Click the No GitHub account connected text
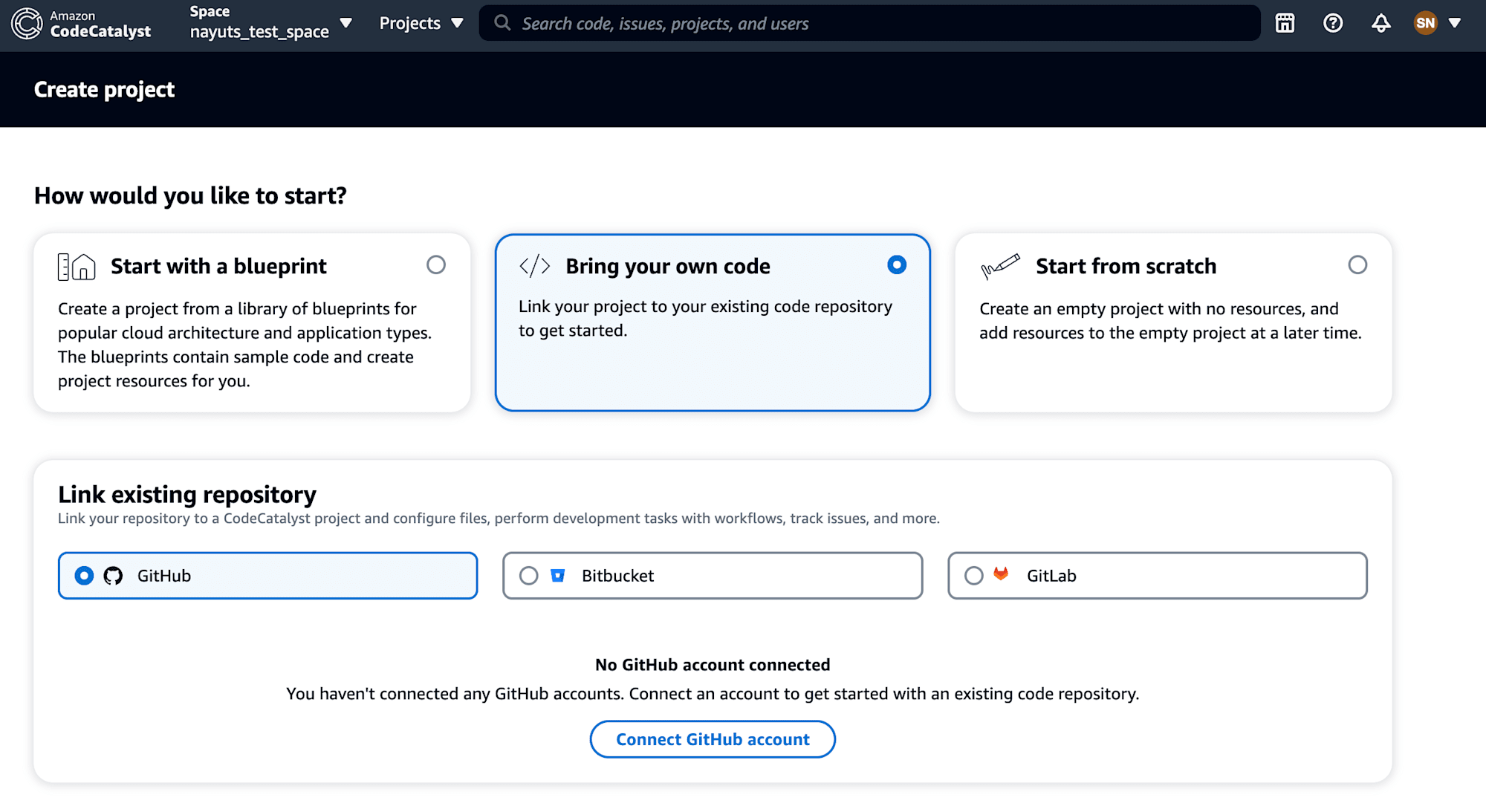 click(x=713, y=665)
